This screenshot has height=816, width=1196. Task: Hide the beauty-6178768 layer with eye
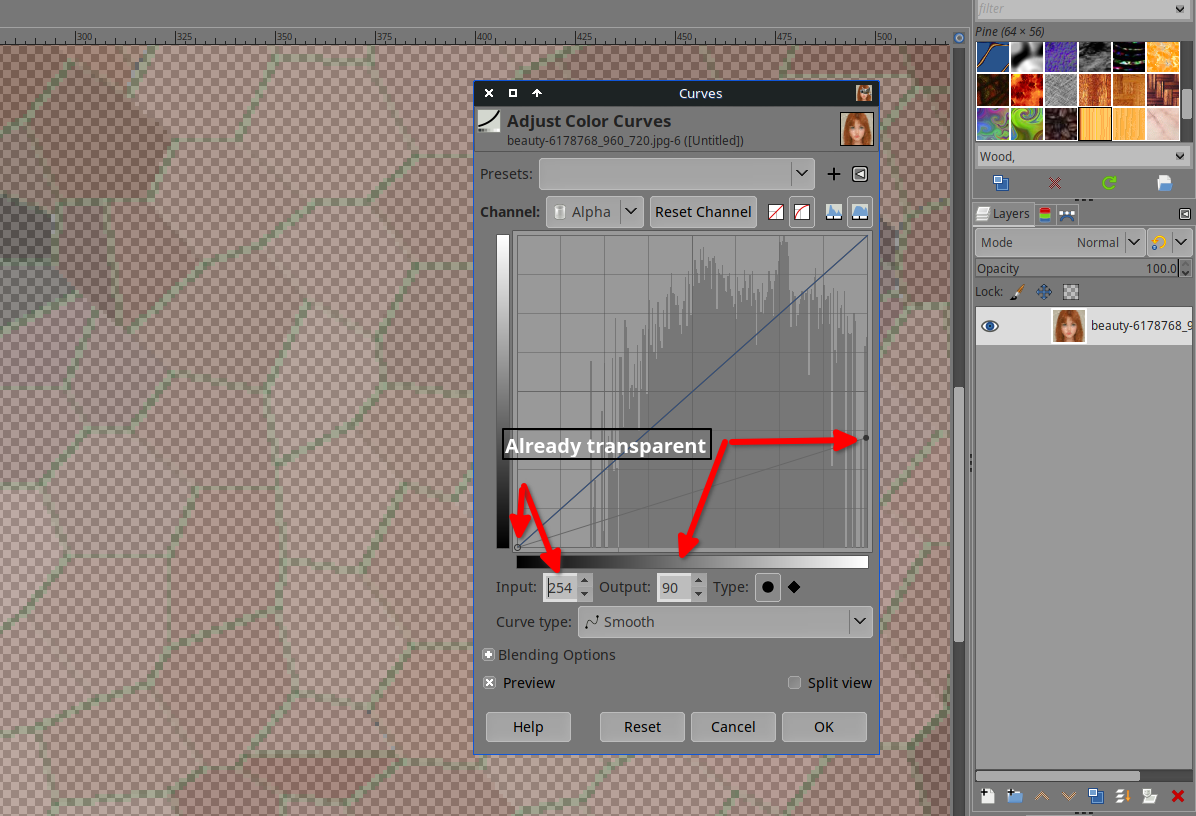pyautogui.click(x=990, y=326)
